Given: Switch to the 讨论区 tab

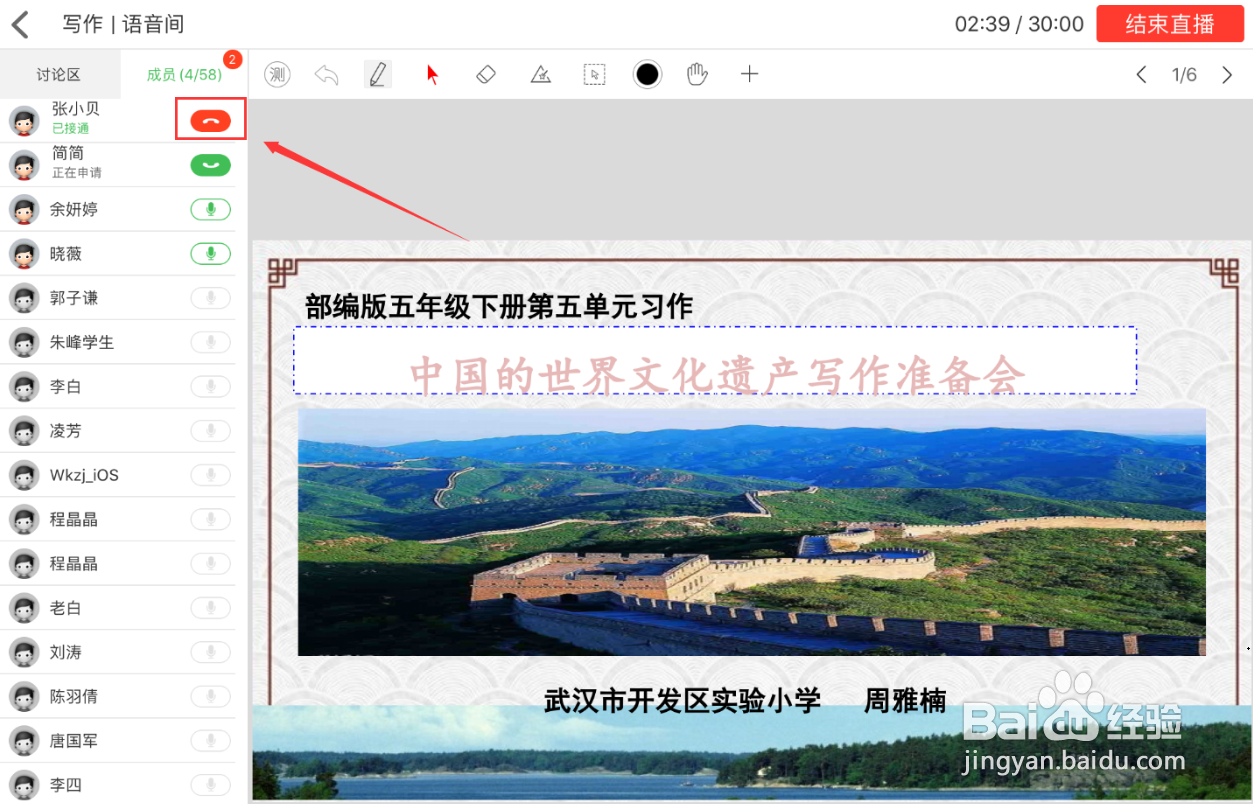Looking at the screenshot, I should point(60,74).
